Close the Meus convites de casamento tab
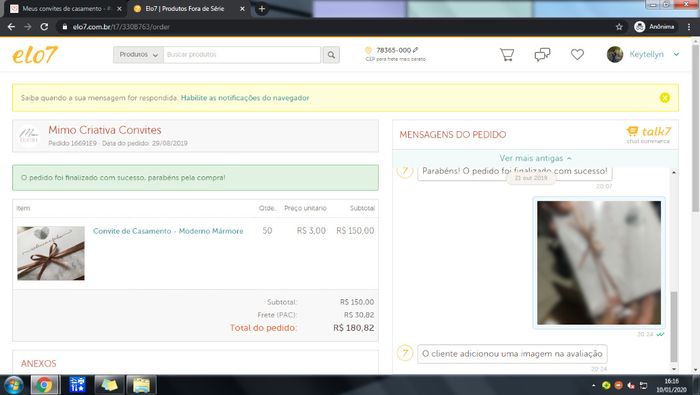700x395 pixels. (x=119, y=8)
